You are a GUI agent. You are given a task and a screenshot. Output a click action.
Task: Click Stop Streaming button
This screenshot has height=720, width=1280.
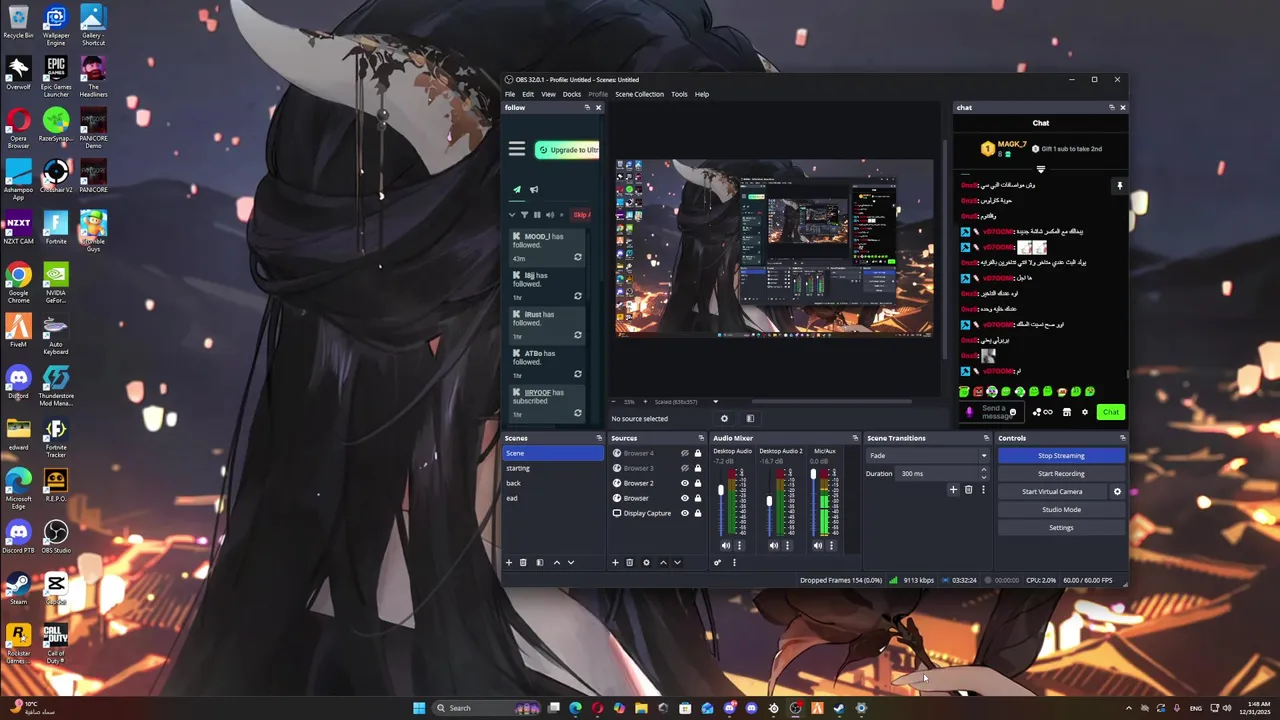click(1061, 456)
